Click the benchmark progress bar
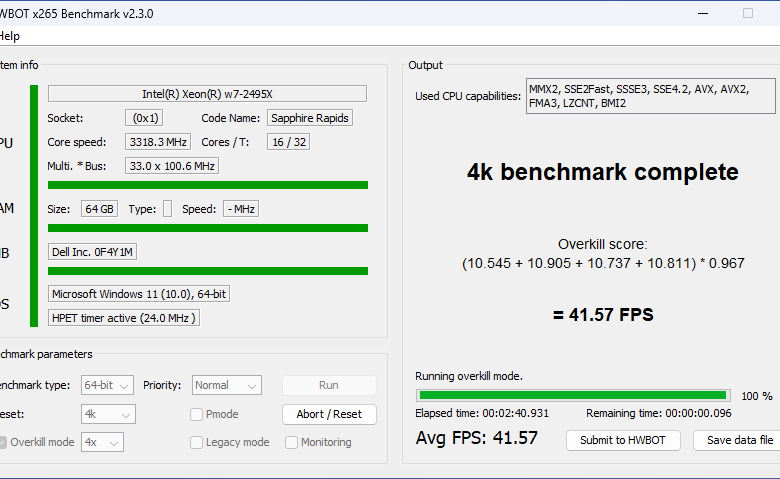 (x=574, y=395)
